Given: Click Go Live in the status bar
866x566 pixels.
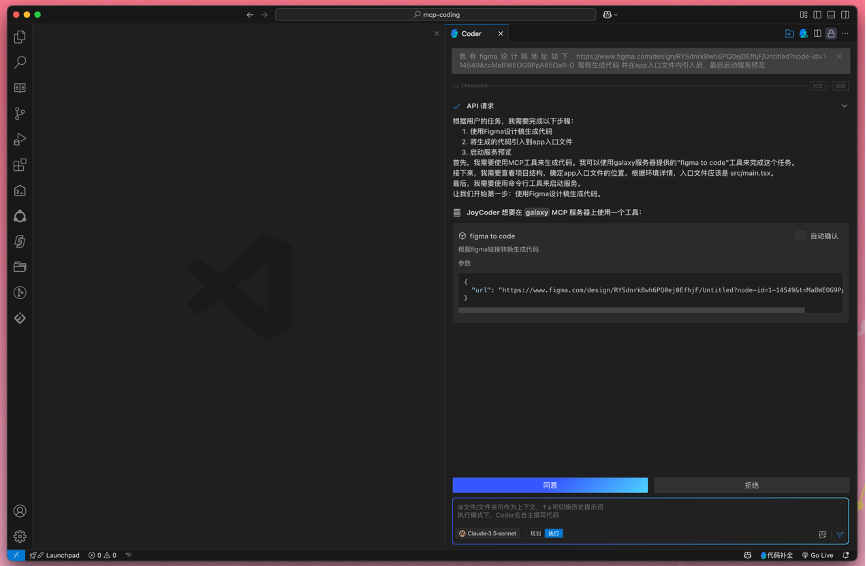Looking at the screenshot, I should click(x=817, y=556).
